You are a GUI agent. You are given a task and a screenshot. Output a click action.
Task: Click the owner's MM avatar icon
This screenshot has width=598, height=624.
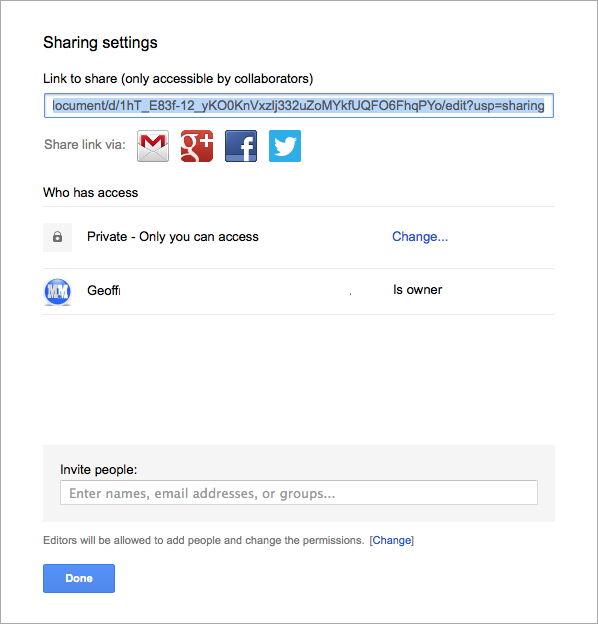pos(58,292)
